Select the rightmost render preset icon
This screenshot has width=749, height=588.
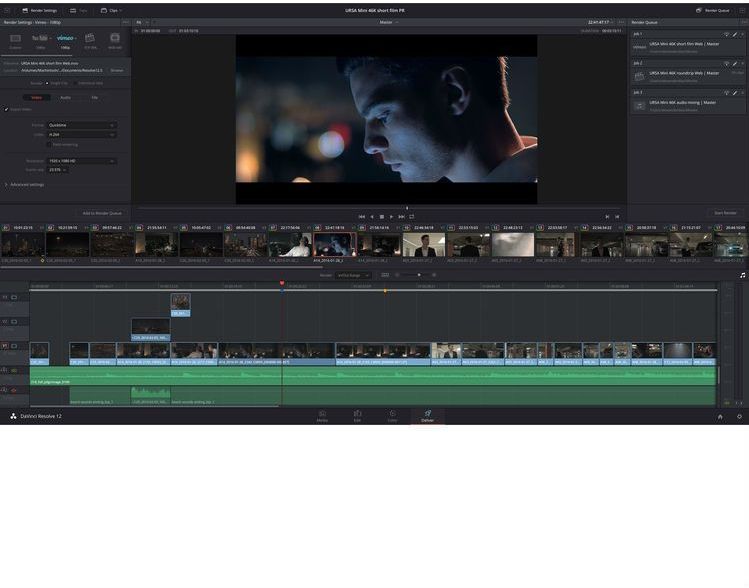tap(115, 40)
